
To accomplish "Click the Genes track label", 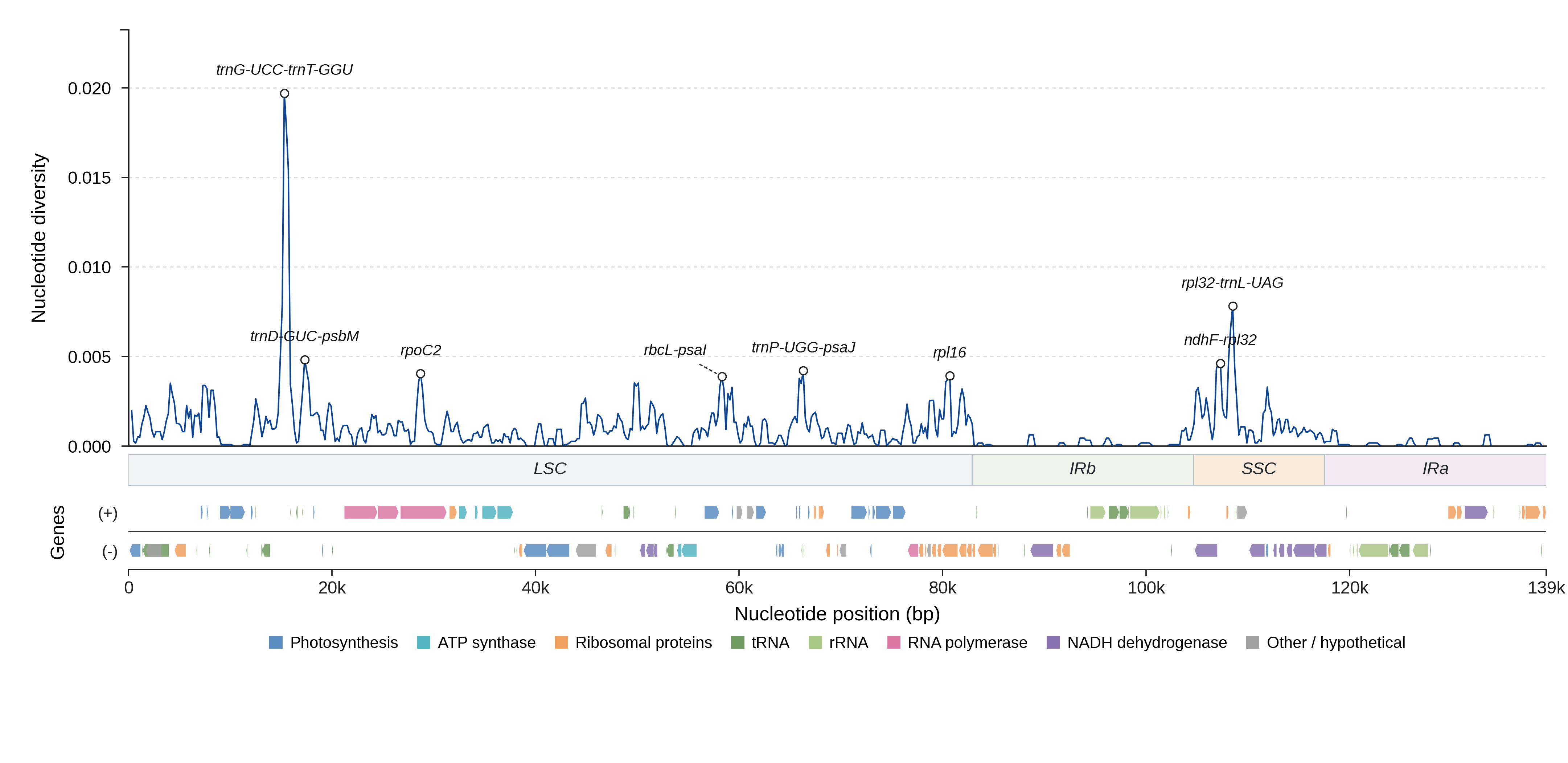I will coord(57,532).
